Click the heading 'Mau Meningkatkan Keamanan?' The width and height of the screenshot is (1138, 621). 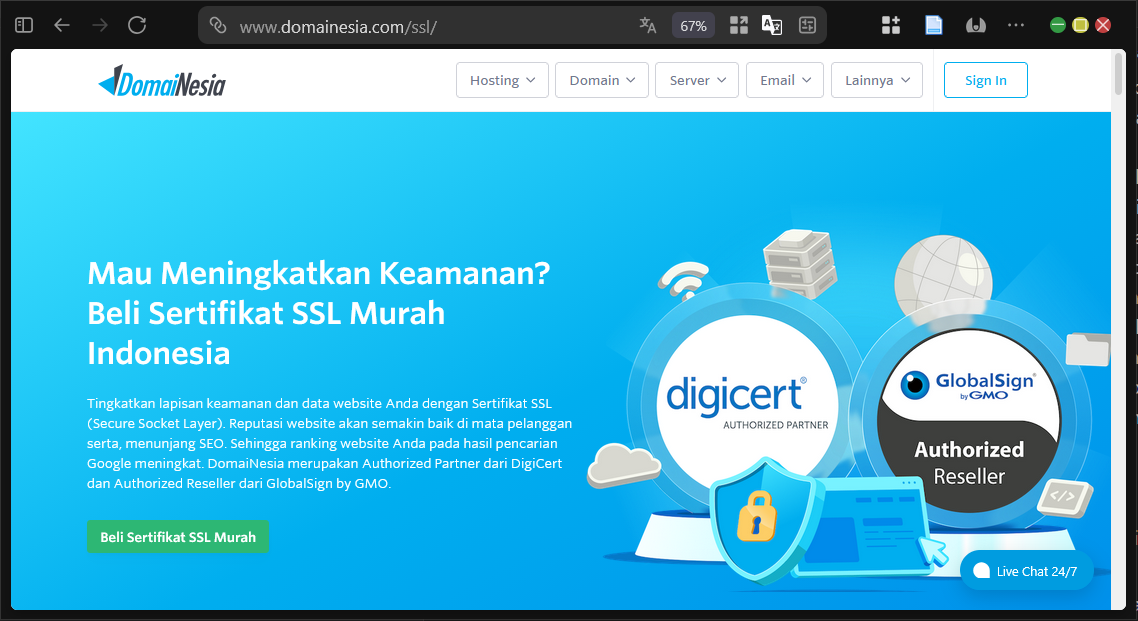tap(319, 274)
